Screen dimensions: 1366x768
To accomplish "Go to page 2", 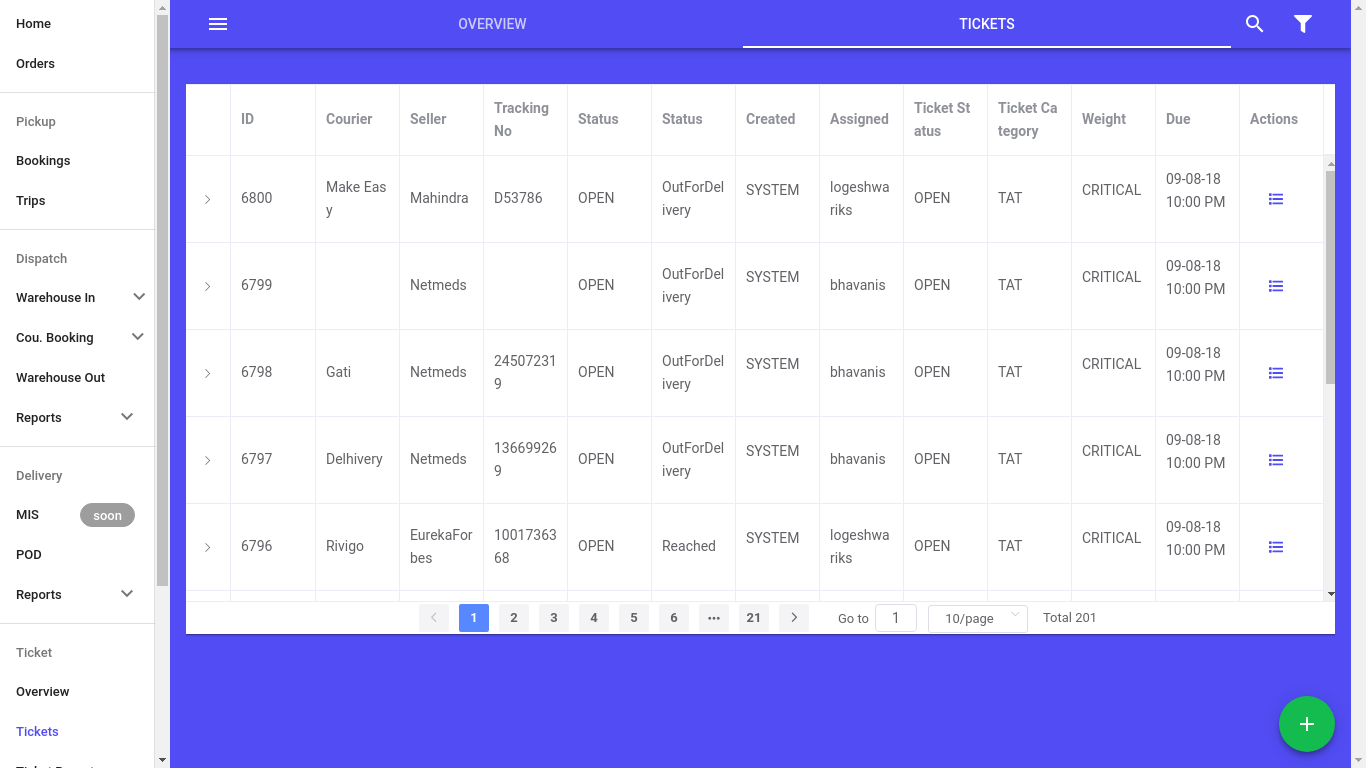I will point(514,618).
